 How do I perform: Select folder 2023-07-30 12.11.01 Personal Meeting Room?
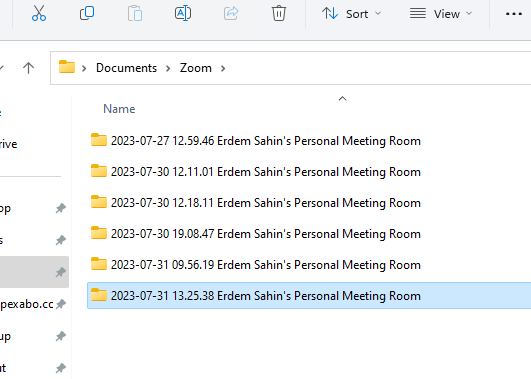pos(266,172)
